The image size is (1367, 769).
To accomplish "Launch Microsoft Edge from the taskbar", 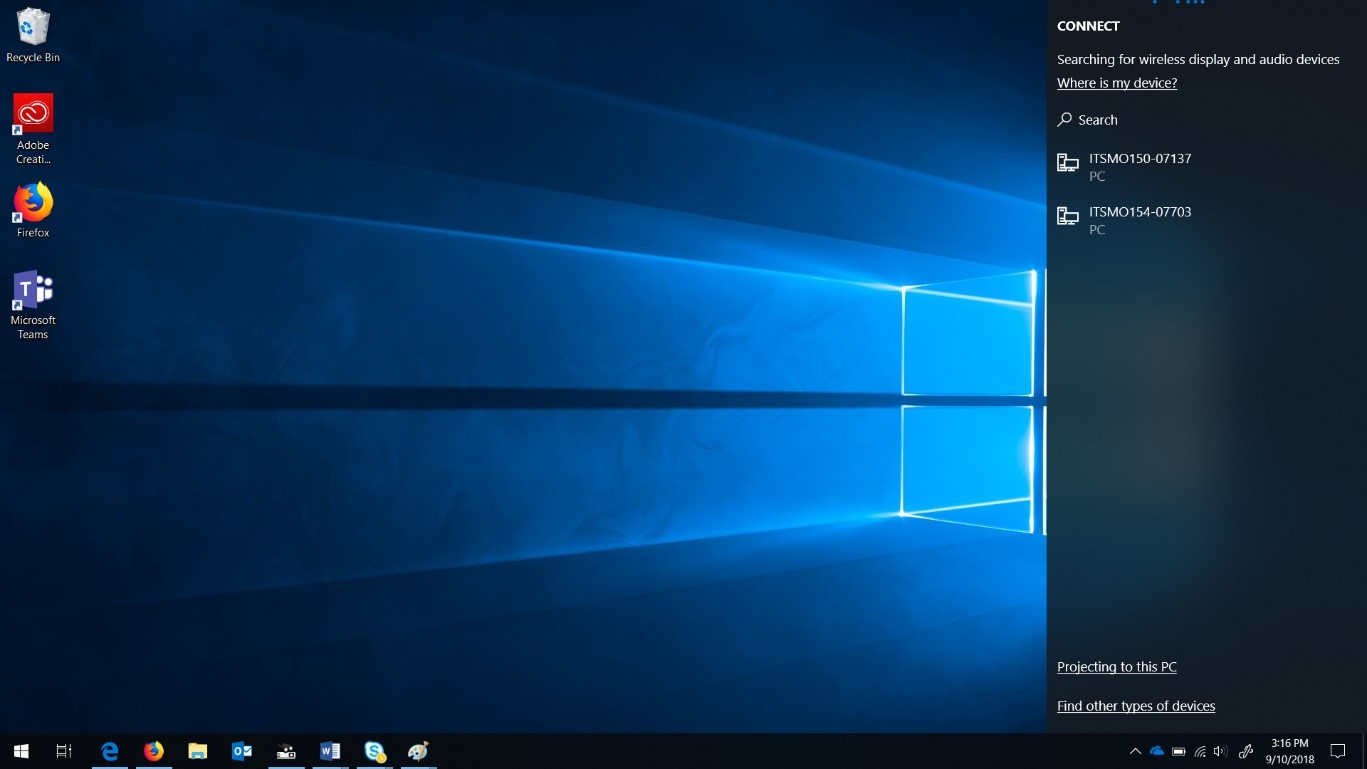I will (x=110, y=751).
